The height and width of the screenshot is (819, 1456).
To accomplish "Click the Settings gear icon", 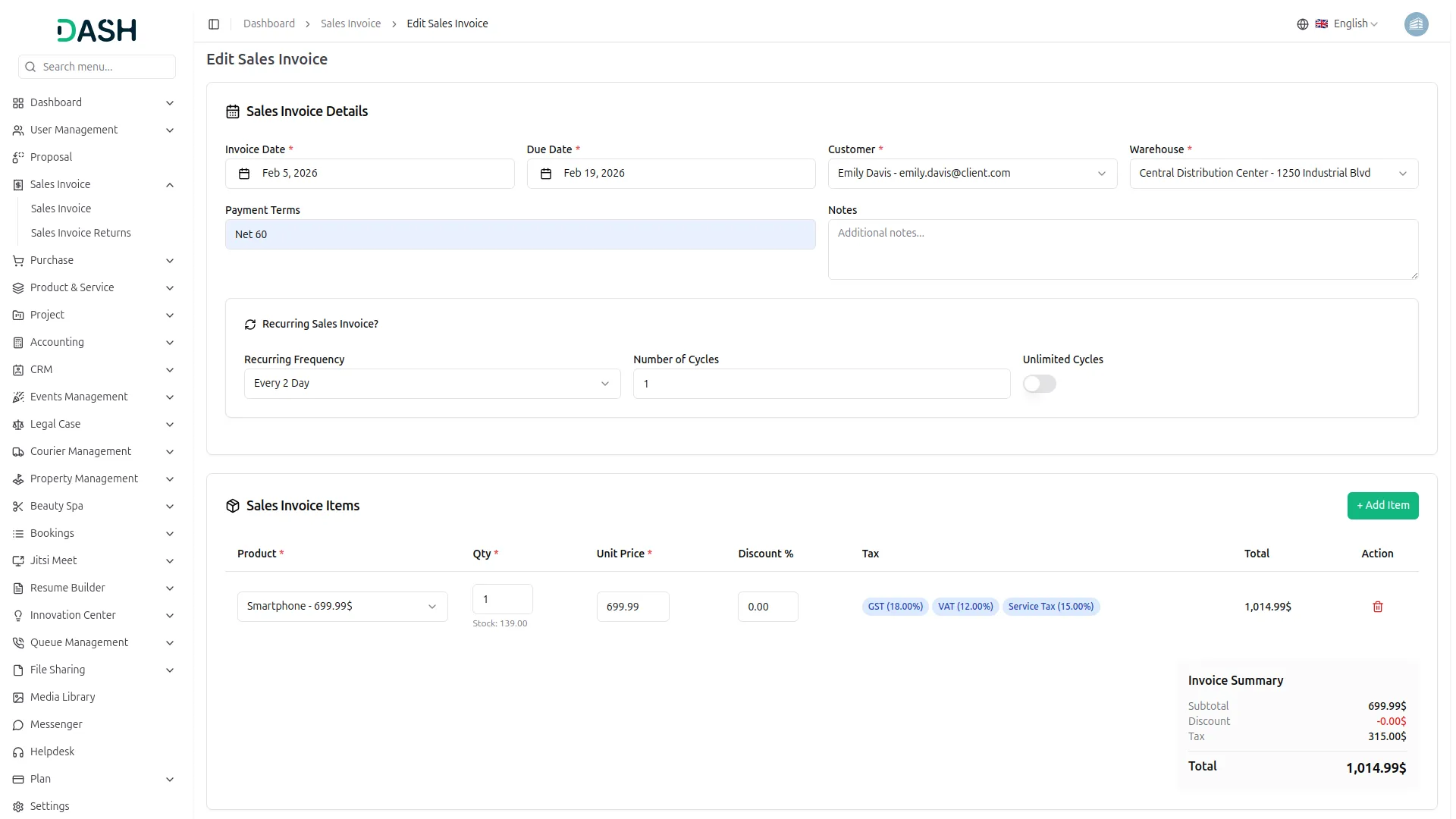I will tap(18, 807).
